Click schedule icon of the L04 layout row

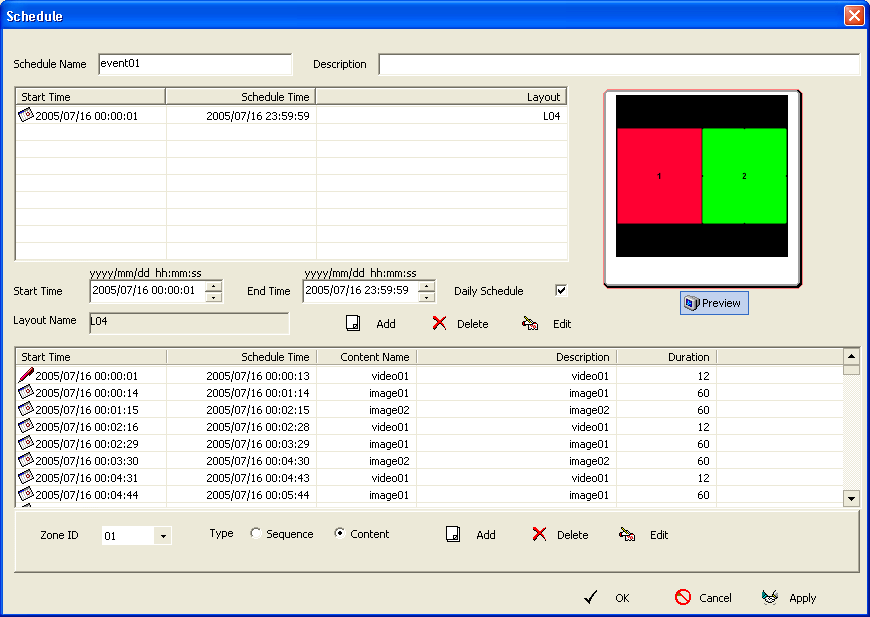click(x=26, y=115)
